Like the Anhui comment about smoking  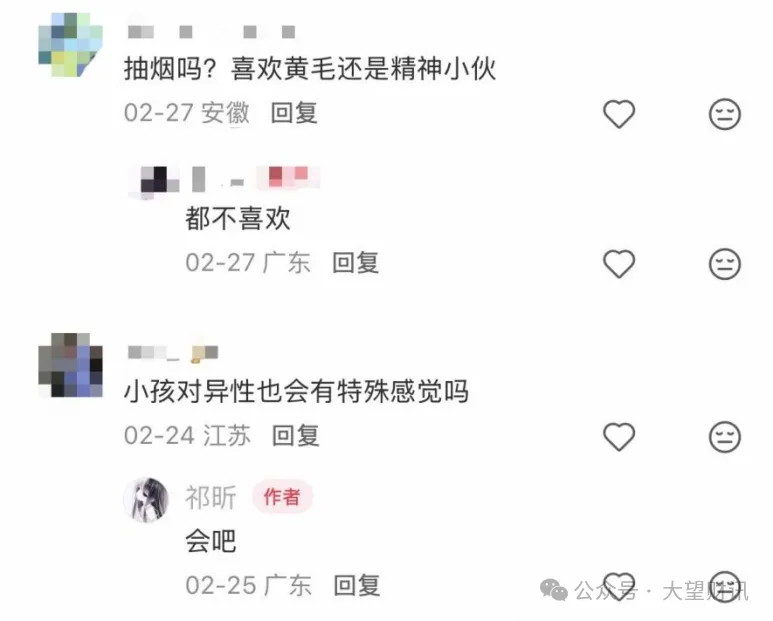619,114
